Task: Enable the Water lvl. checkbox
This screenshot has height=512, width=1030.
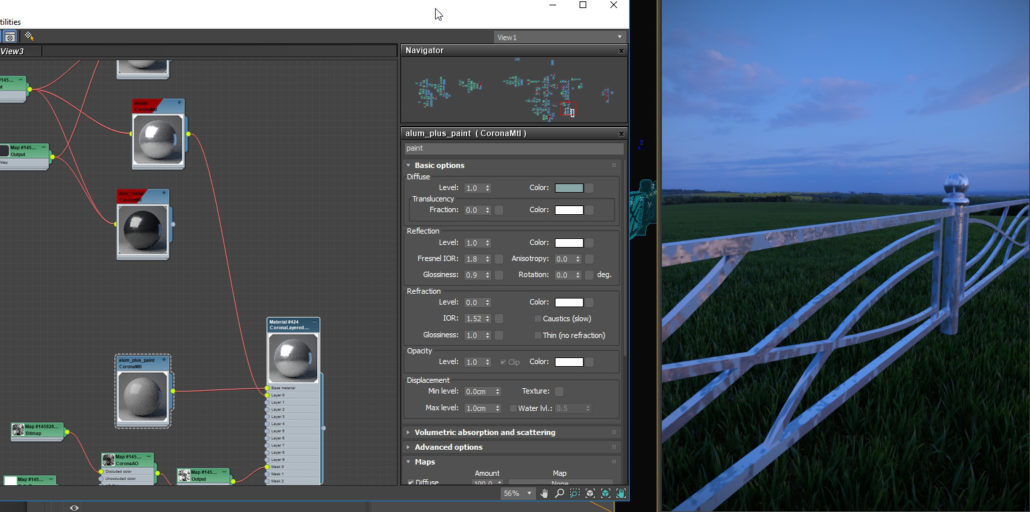Action: tap(514, 408)
